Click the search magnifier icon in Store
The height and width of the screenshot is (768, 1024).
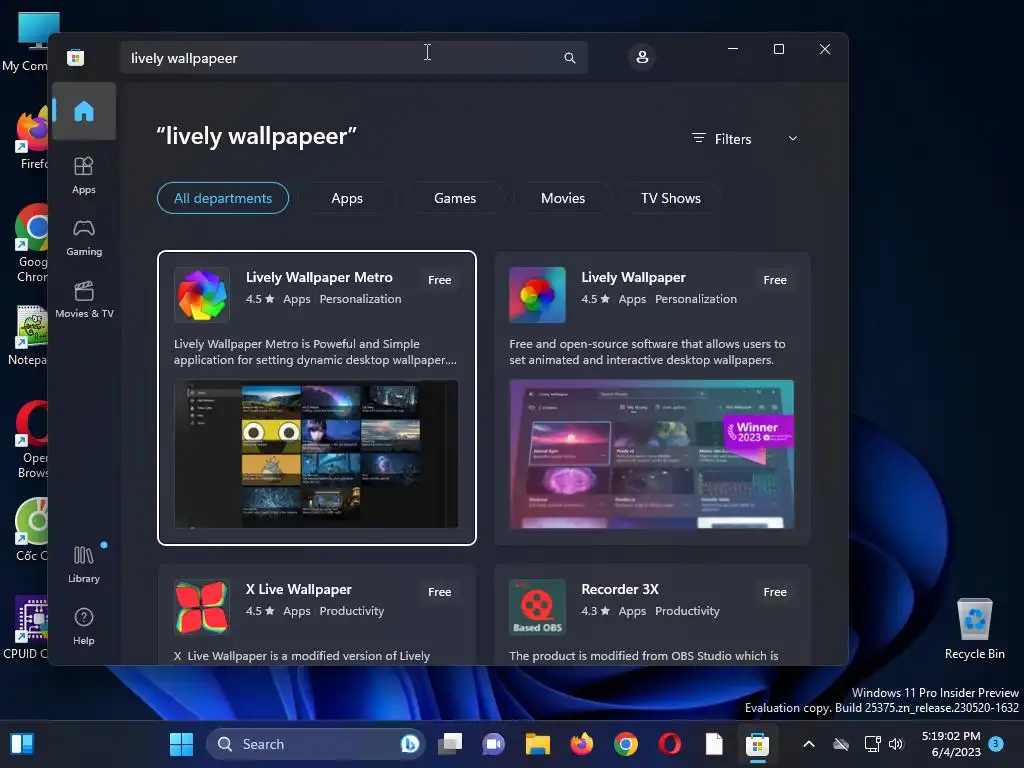[x=569, y=58]
